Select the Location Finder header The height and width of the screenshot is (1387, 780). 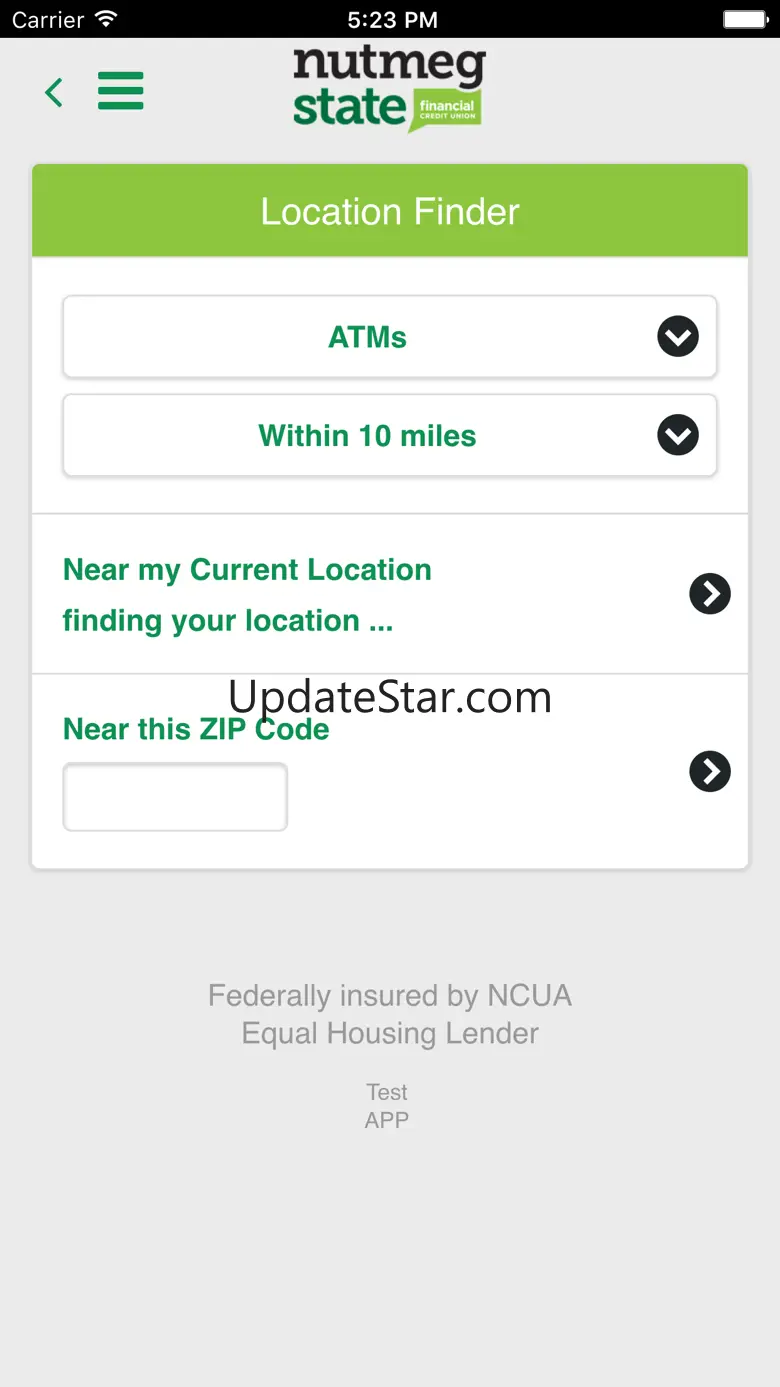[390, 212]
